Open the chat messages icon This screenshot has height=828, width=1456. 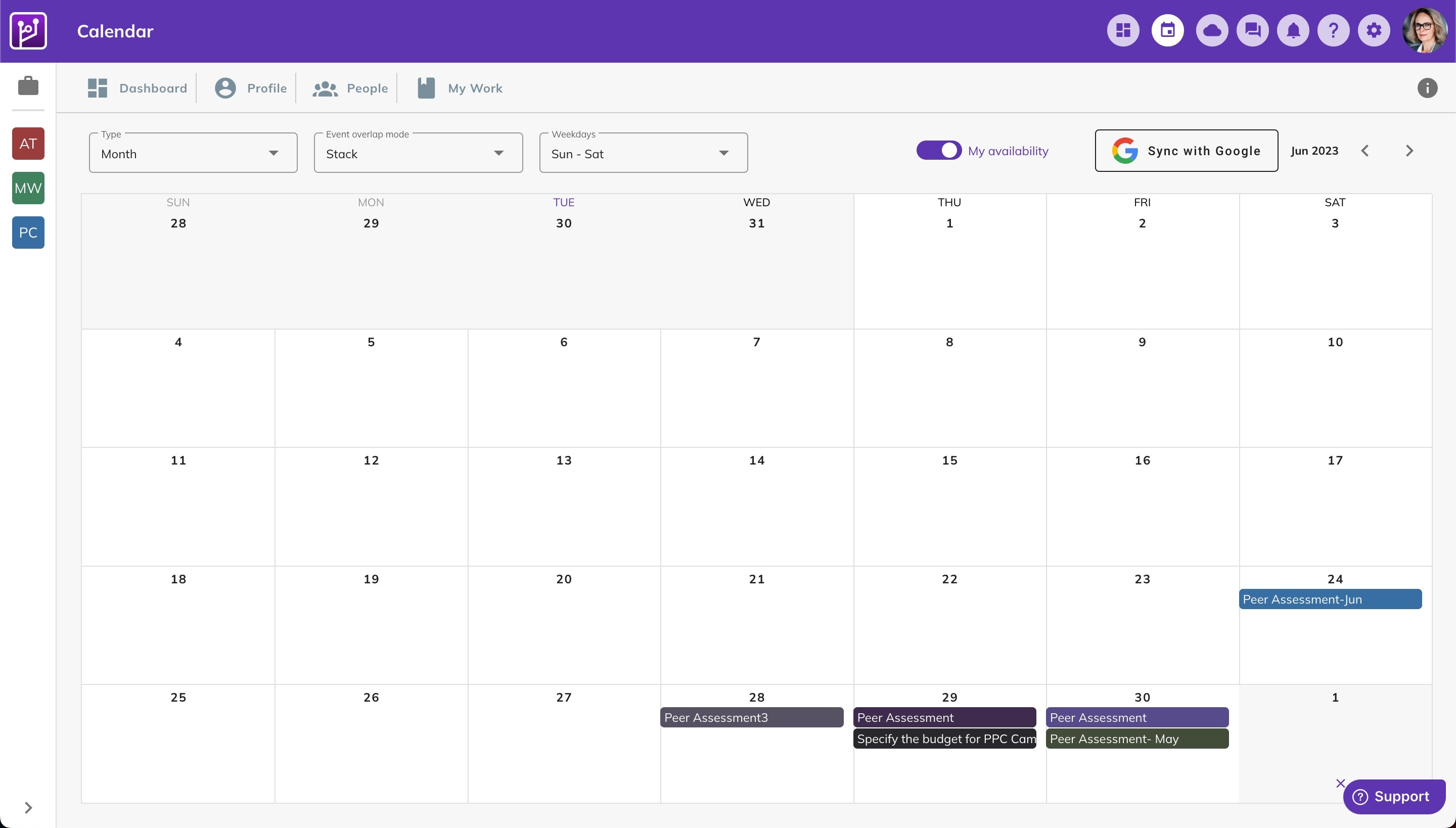(x=1252, y=31)
